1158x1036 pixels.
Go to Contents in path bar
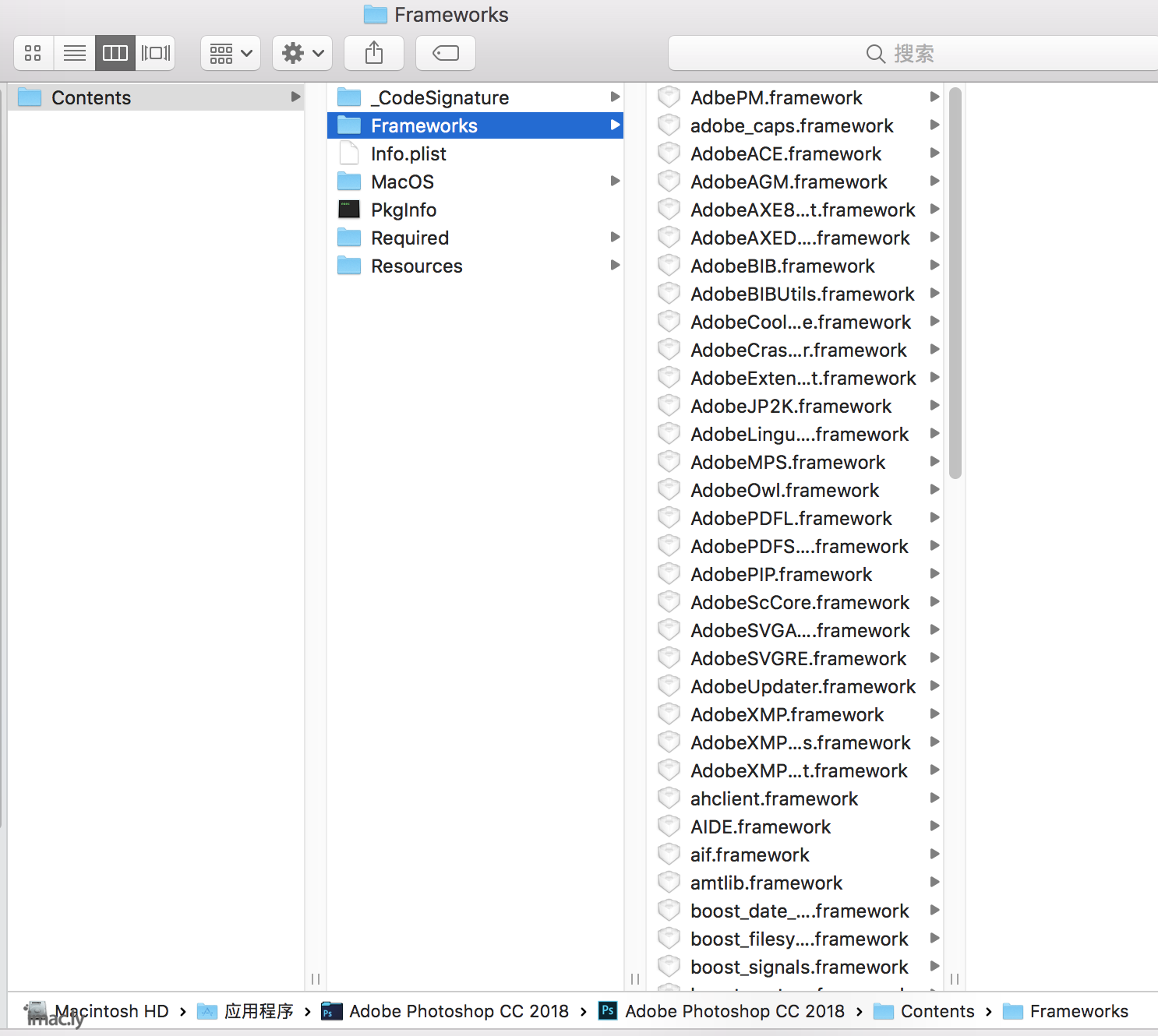(x=924, y=1011)
